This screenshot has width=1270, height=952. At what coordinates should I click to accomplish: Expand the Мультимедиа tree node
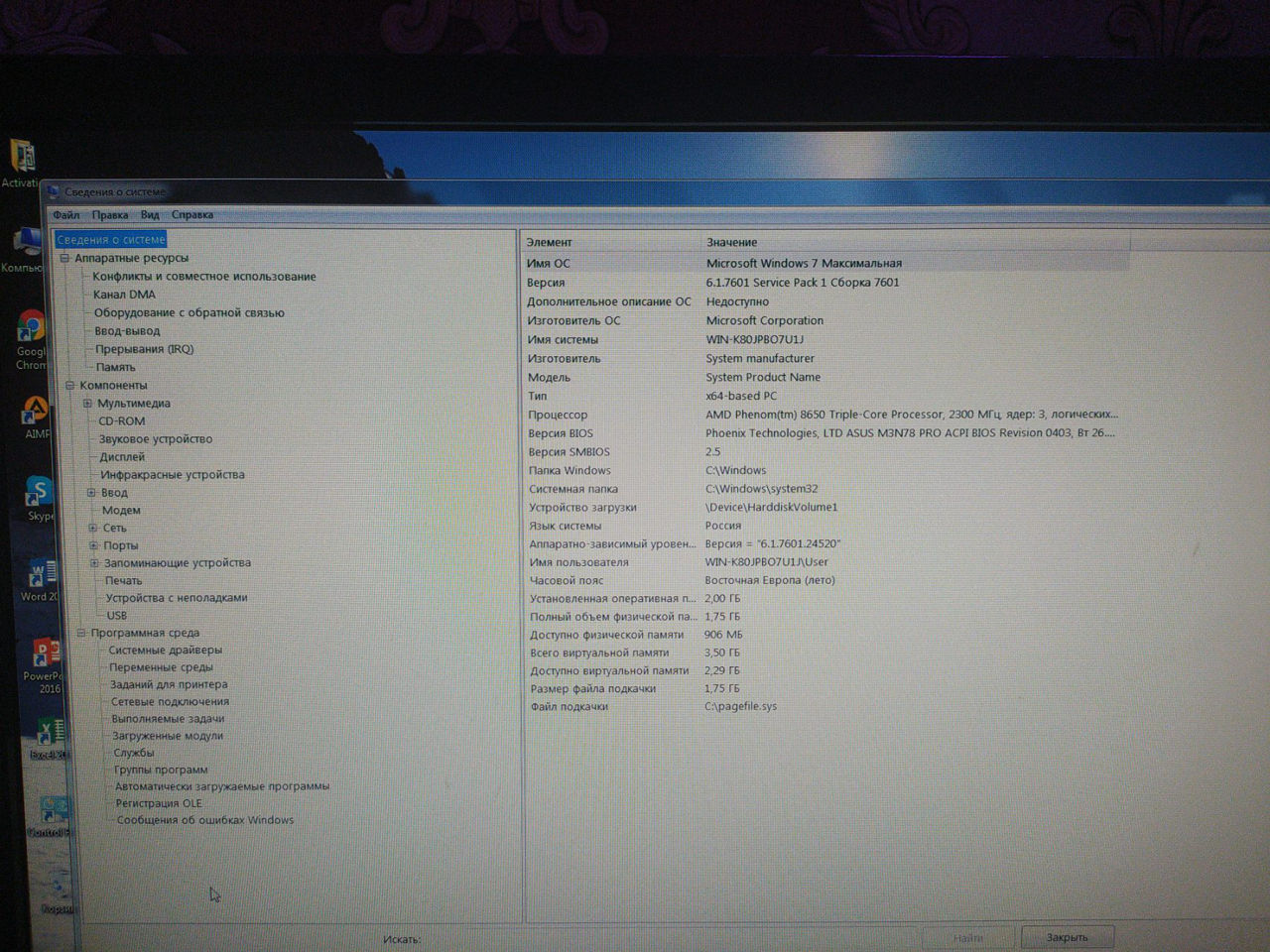pos(87,404)
